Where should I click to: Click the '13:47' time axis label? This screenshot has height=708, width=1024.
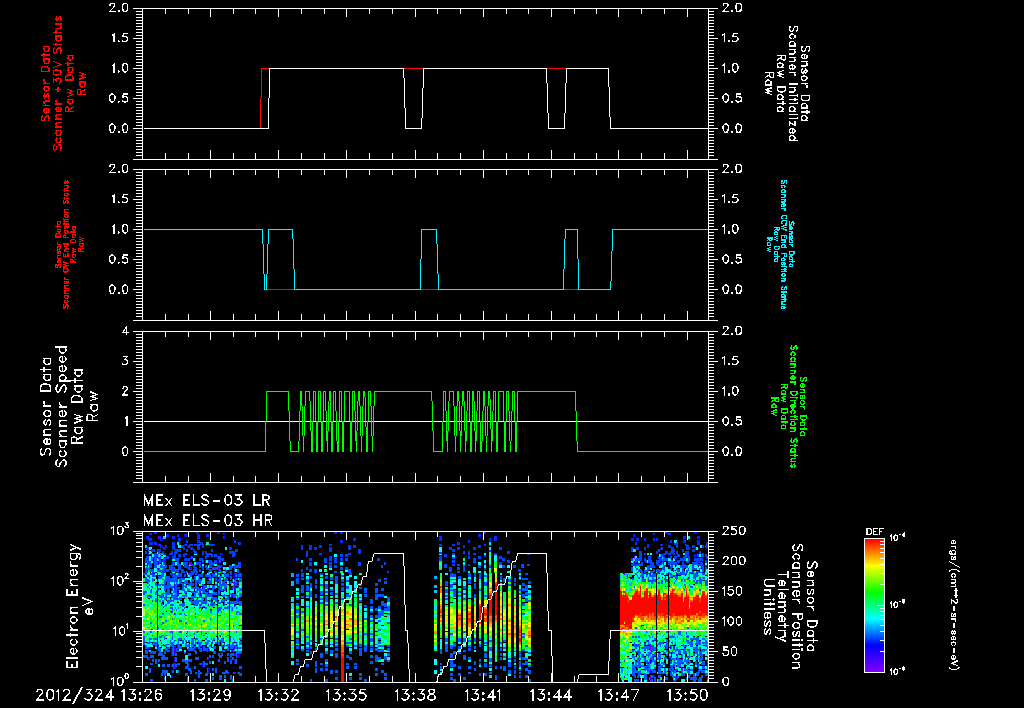620,695
